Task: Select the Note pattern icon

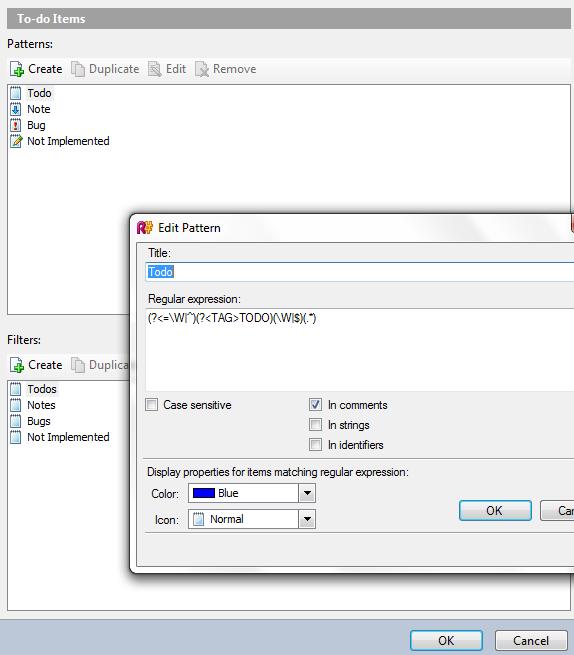Action: pyautogui.click(x=15, y=109)
